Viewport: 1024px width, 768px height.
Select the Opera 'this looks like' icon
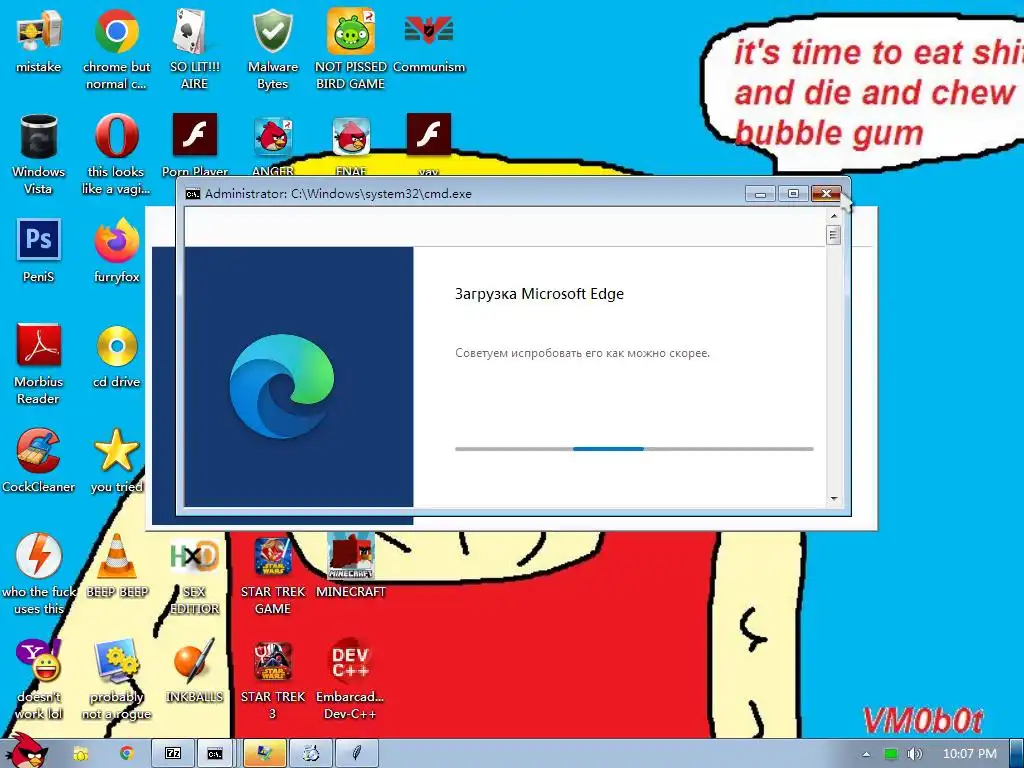pos(116,154)
